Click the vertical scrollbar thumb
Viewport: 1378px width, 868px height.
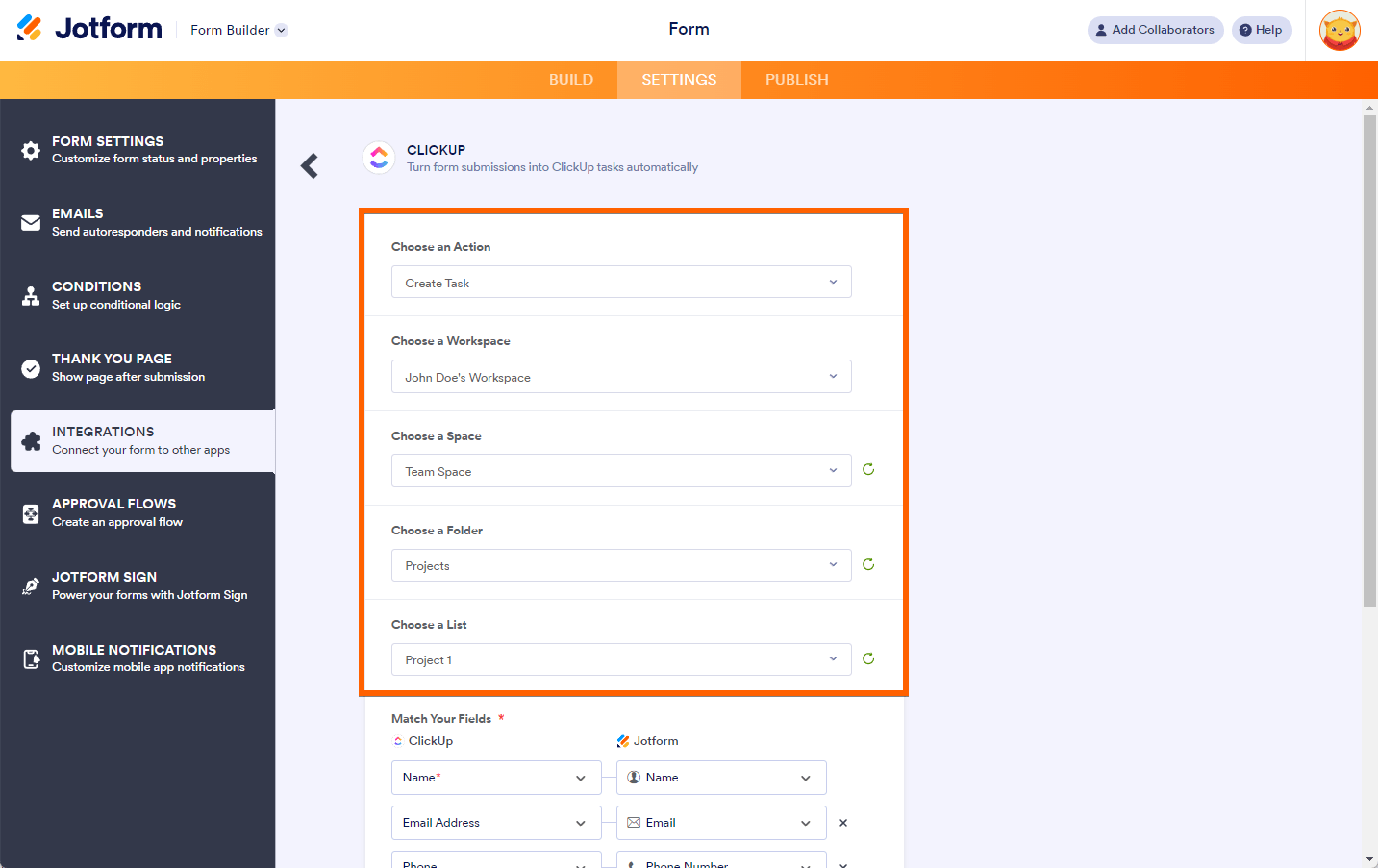[x=1369, y=360]
